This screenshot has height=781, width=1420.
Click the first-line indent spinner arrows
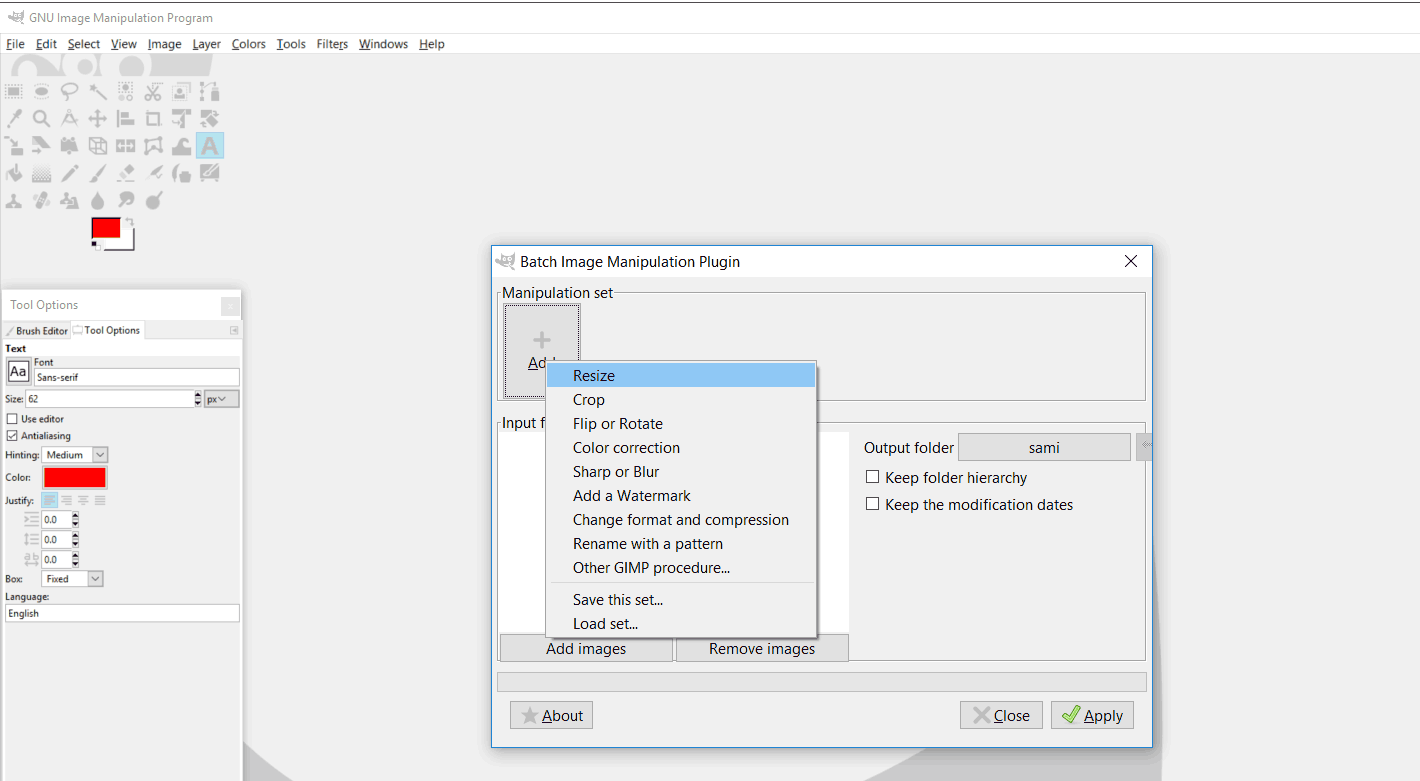click(x=75, y=519)
